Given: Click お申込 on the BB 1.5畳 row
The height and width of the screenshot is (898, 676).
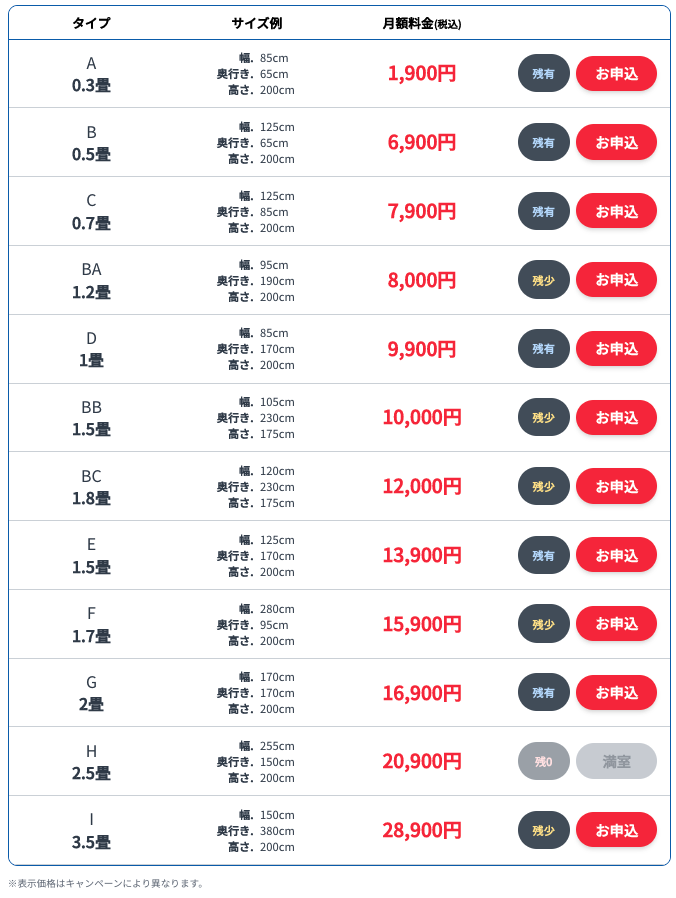Looking at the screenshot, I should click(x=616, y=418).
